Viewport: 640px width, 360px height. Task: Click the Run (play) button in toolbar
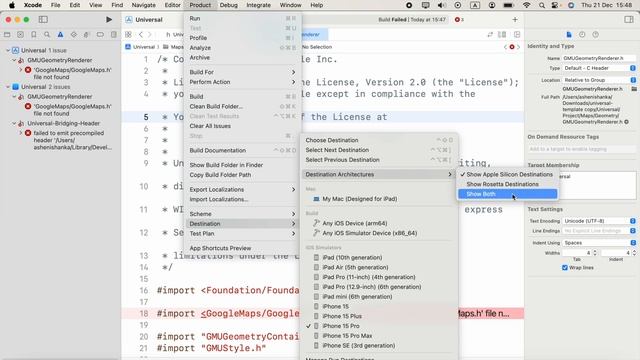109,20
